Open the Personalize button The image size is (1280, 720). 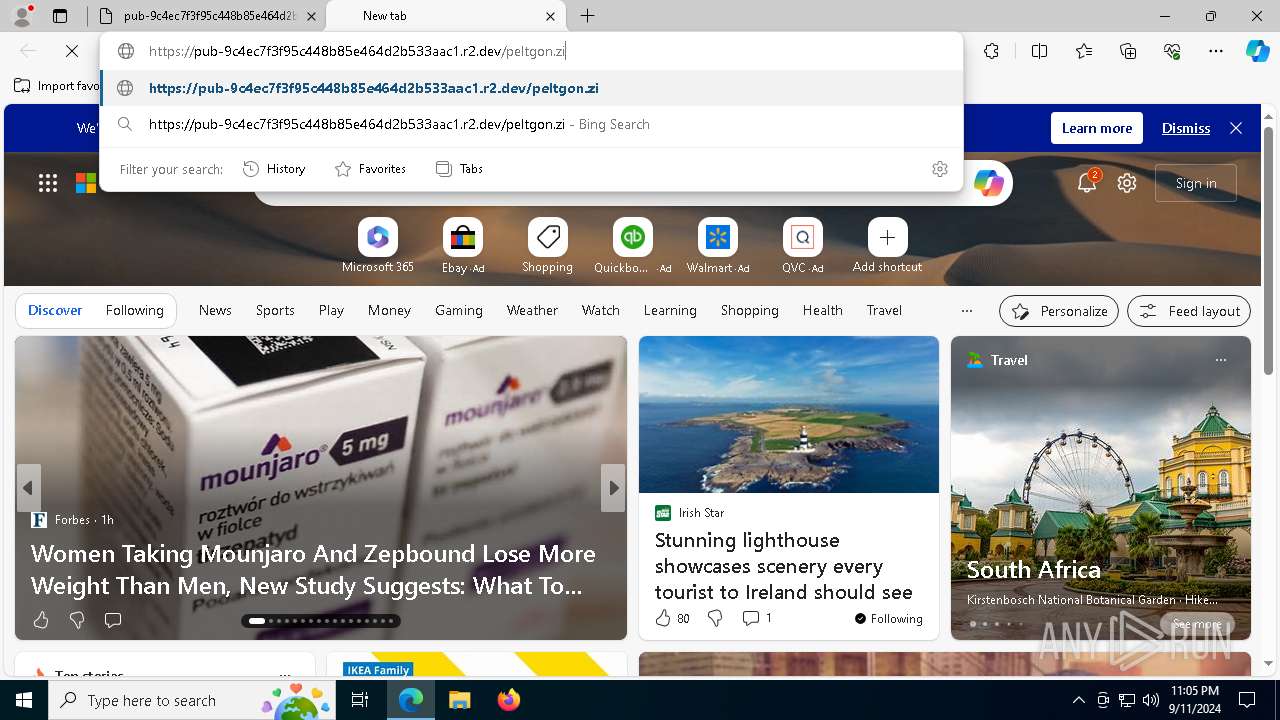pyautogui.click(x=1059, y=311)
